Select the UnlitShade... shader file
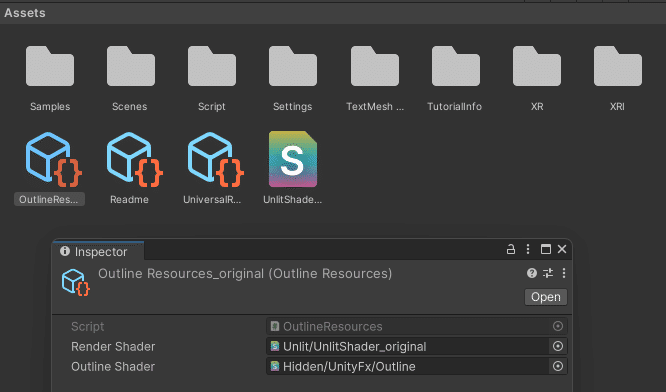Viewport: 666px width, 392px height. tap(293, 159)
